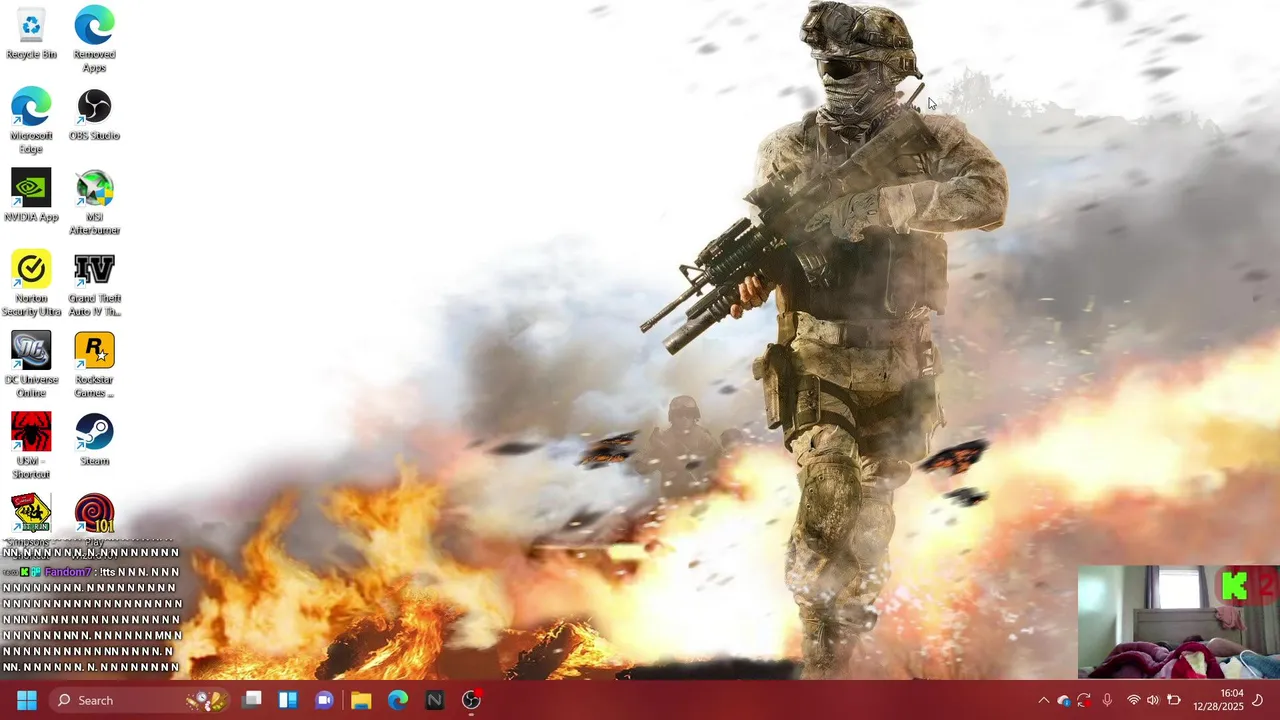Launch the purple video chat taskbar app
The height and width of the screenshot is (720, 1280).
coord(324,700)
